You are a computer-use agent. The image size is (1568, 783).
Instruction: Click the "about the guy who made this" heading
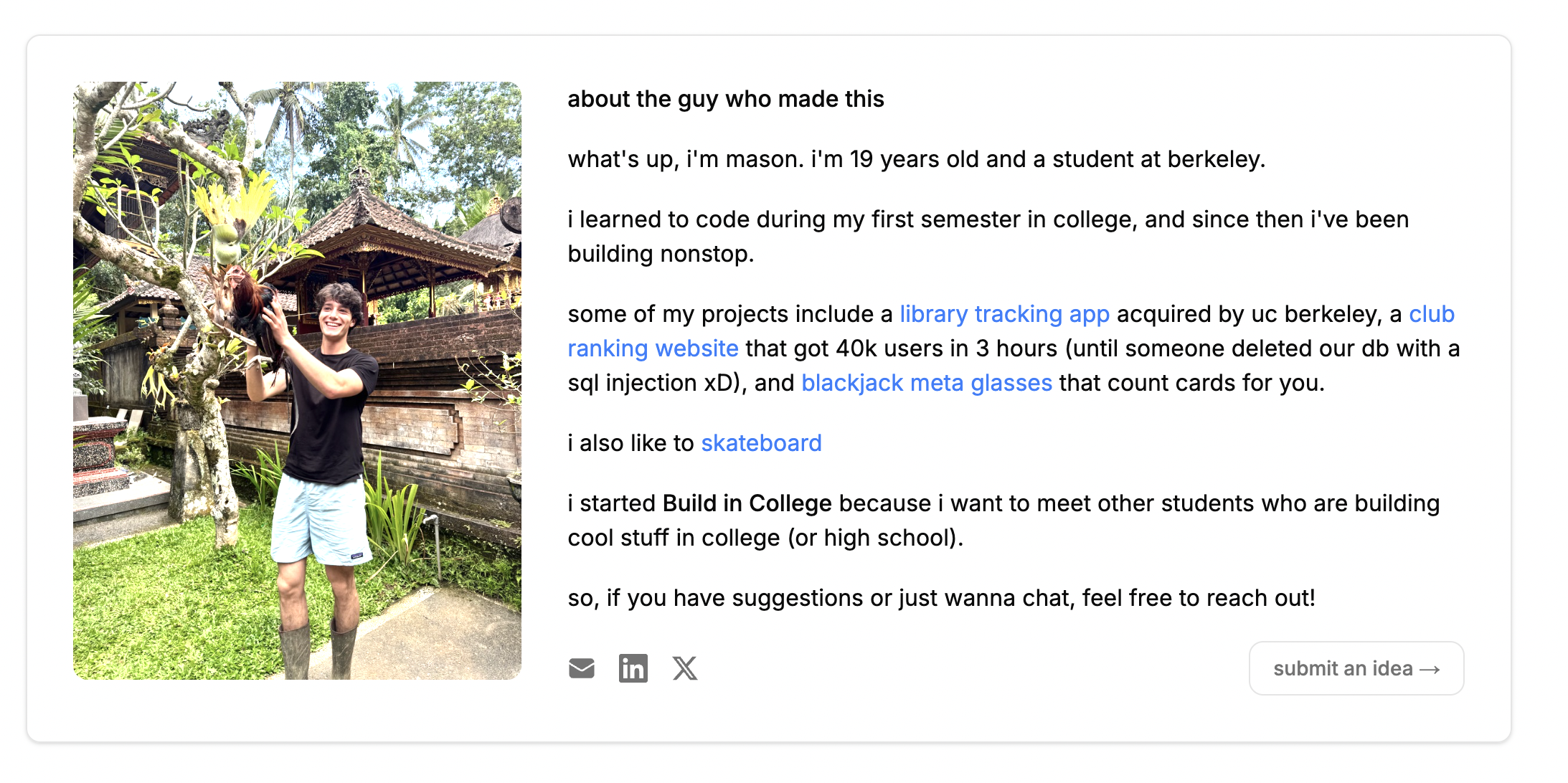point(725,99)
